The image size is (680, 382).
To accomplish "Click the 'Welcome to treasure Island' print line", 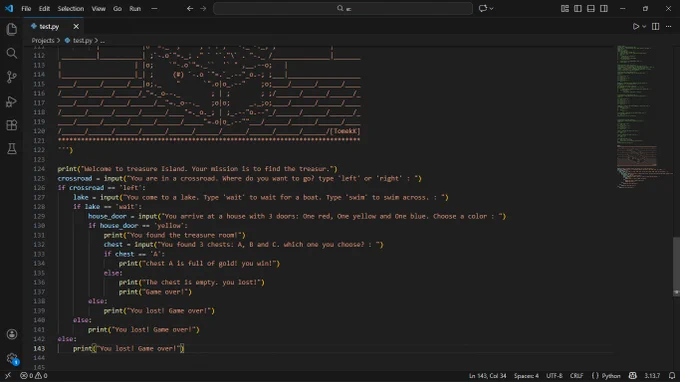I will 197,169.
